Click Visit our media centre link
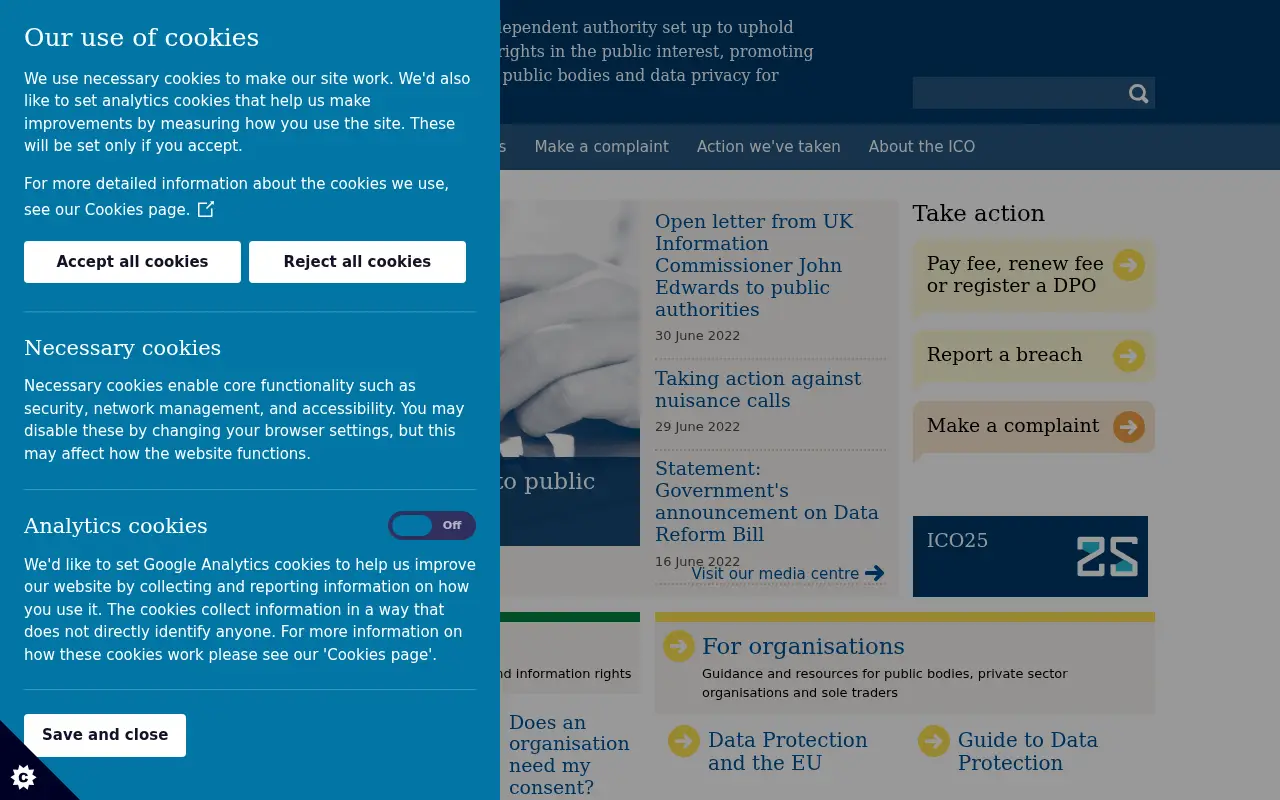This screenshot has height=800, width=1280. 775,574
